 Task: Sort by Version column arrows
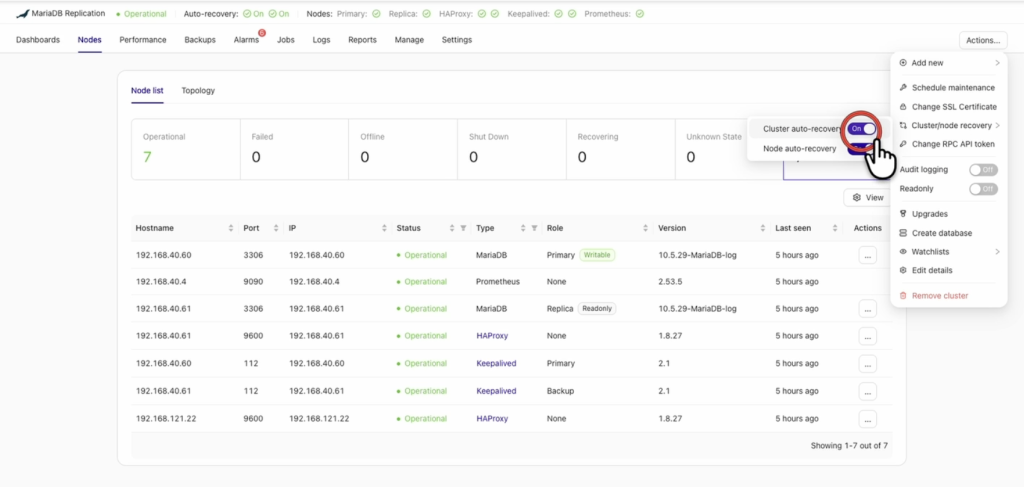click(x=763, y=228)
